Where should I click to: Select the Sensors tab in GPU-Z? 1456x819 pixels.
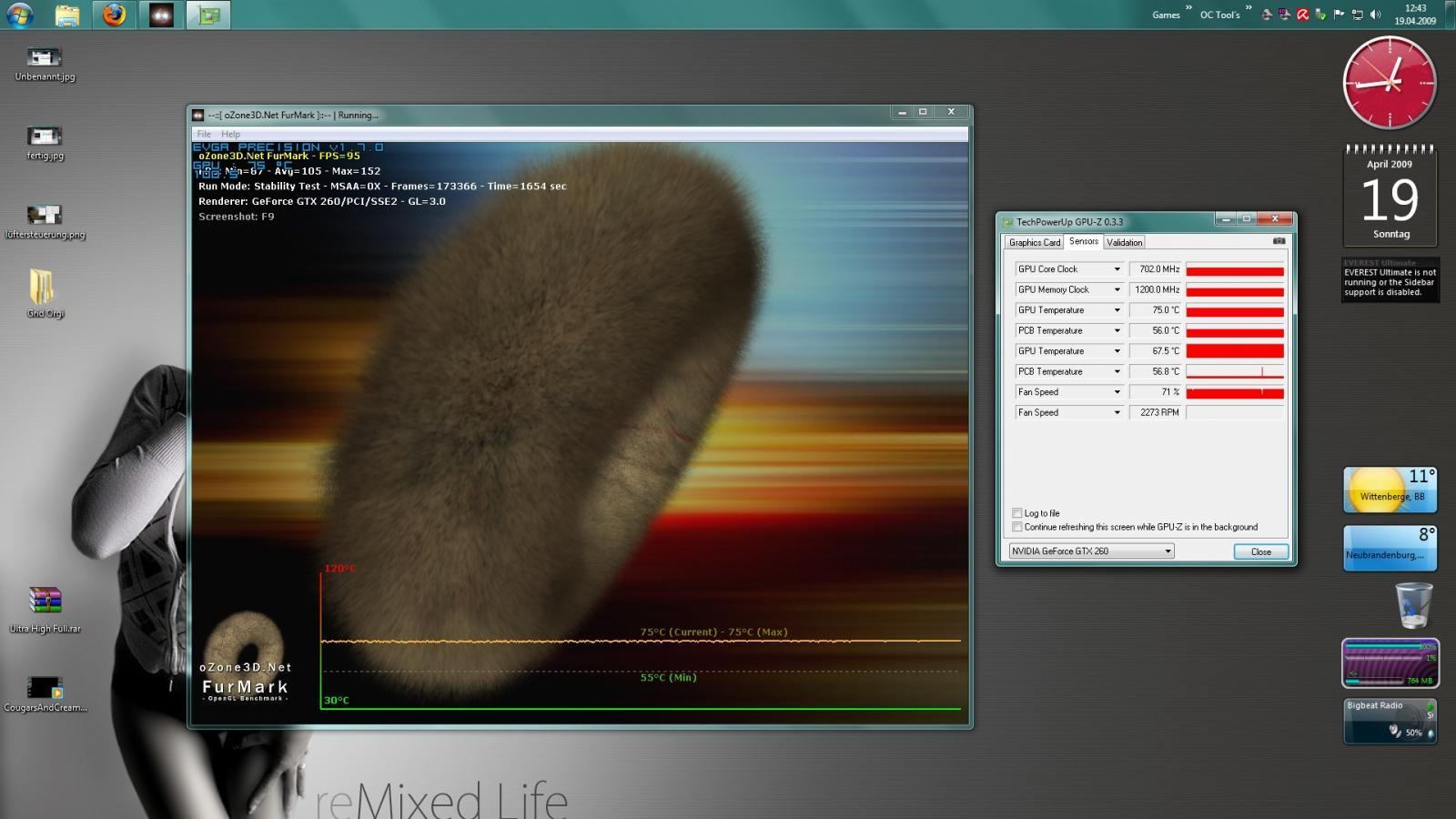1083,241
